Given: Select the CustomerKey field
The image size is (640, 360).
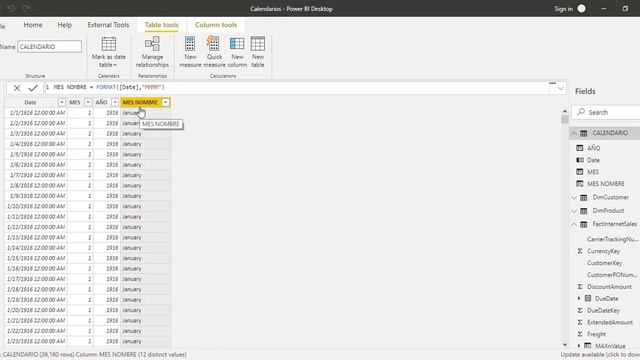Looking at the screenshot, I should (604, 263).
